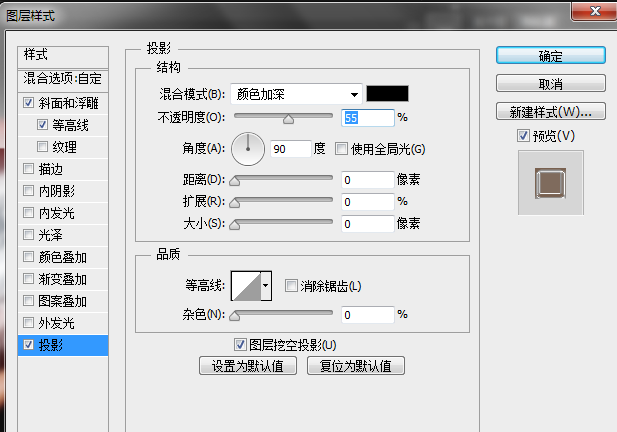Image resolution: width=617 pixels, height=432 pixels.
Task: Open the 混合模式 dropdown
Action: coord(296,94)
